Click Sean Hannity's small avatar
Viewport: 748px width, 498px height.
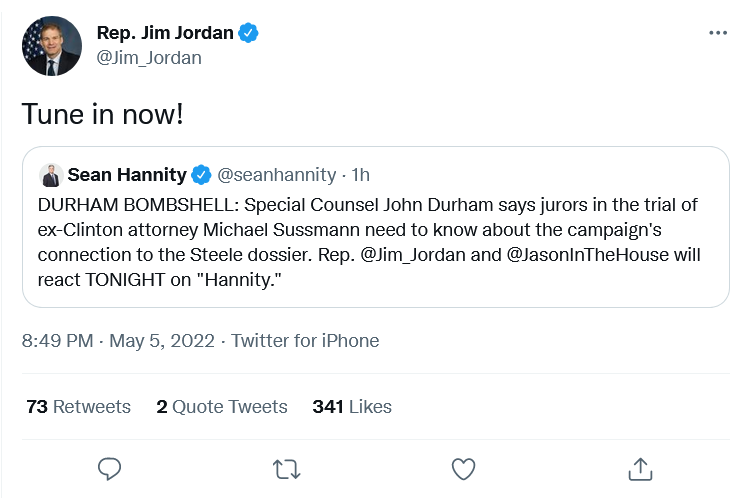point(50,176)
